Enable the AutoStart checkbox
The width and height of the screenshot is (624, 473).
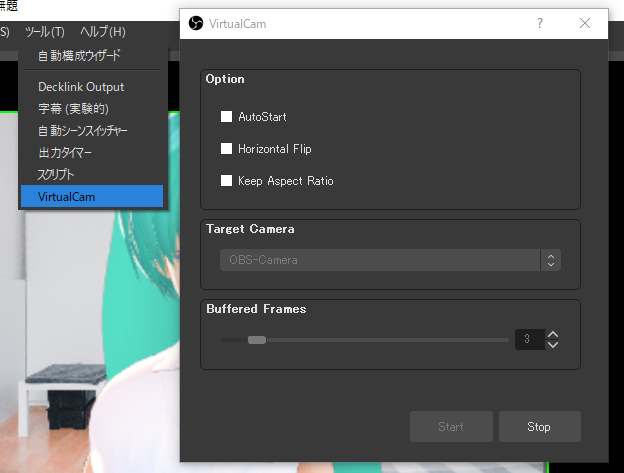pyautogui.click(x=226, y=117)
